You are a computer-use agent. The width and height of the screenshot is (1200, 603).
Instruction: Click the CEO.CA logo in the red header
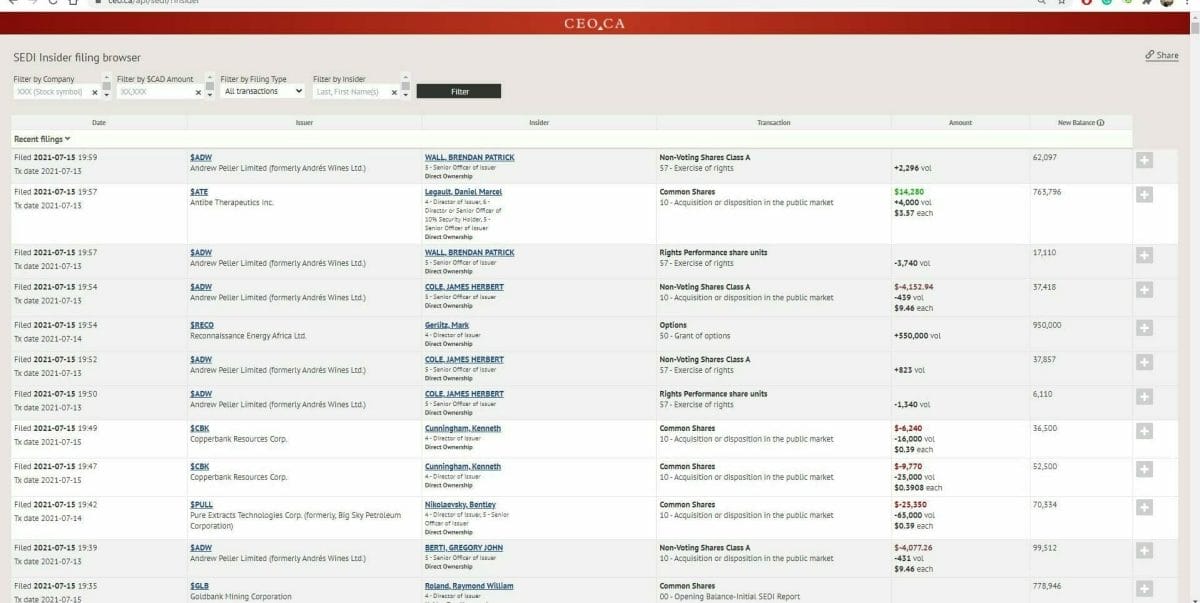coord(595,24)
